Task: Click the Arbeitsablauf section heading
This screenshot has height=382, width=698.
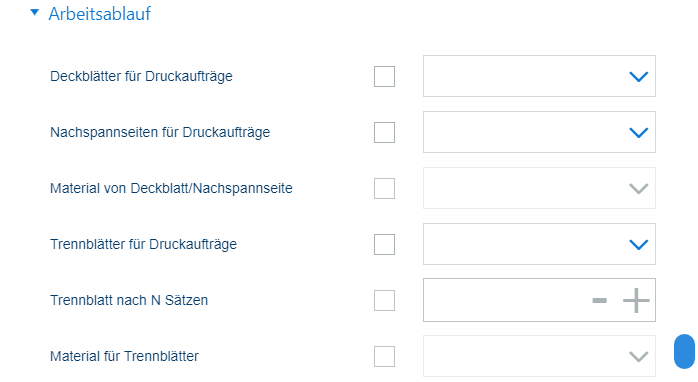Action: coord(100,14)
